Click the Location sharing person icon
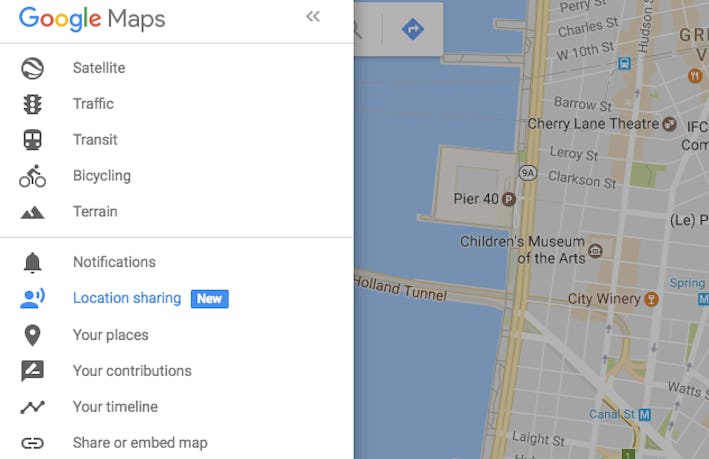This screenshot has width=709, height=459. pos(32,298)
